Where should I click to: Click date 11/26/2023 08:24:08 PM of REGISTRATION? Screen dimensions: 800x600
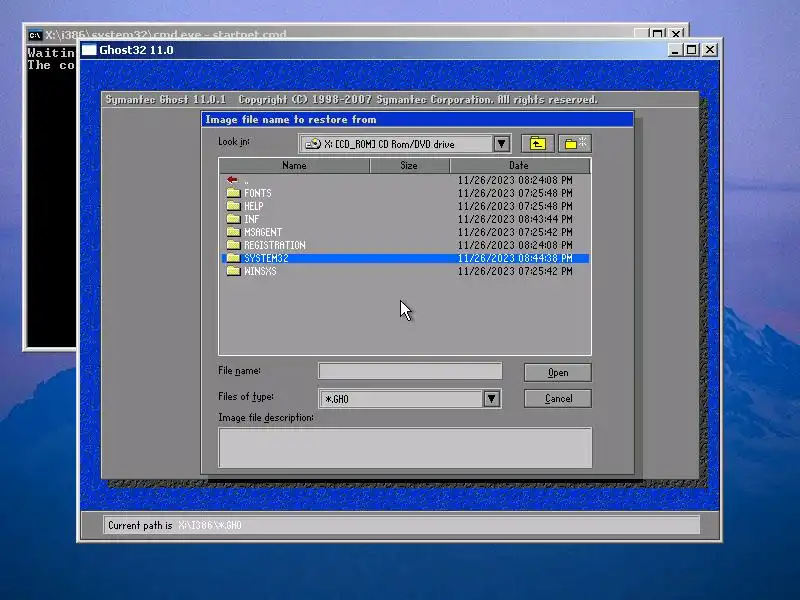pos(515,245)
